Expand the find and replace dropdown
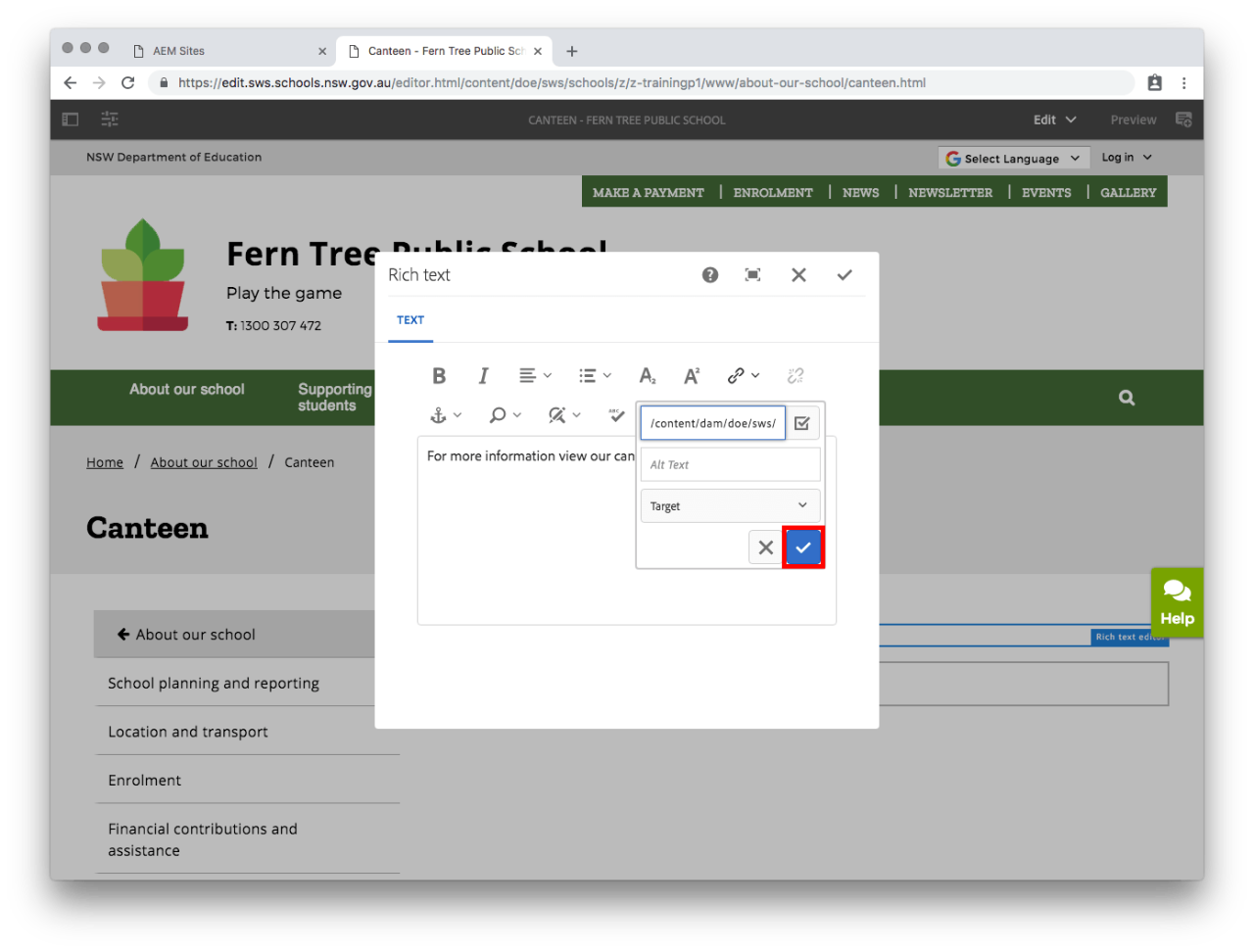 506,415
